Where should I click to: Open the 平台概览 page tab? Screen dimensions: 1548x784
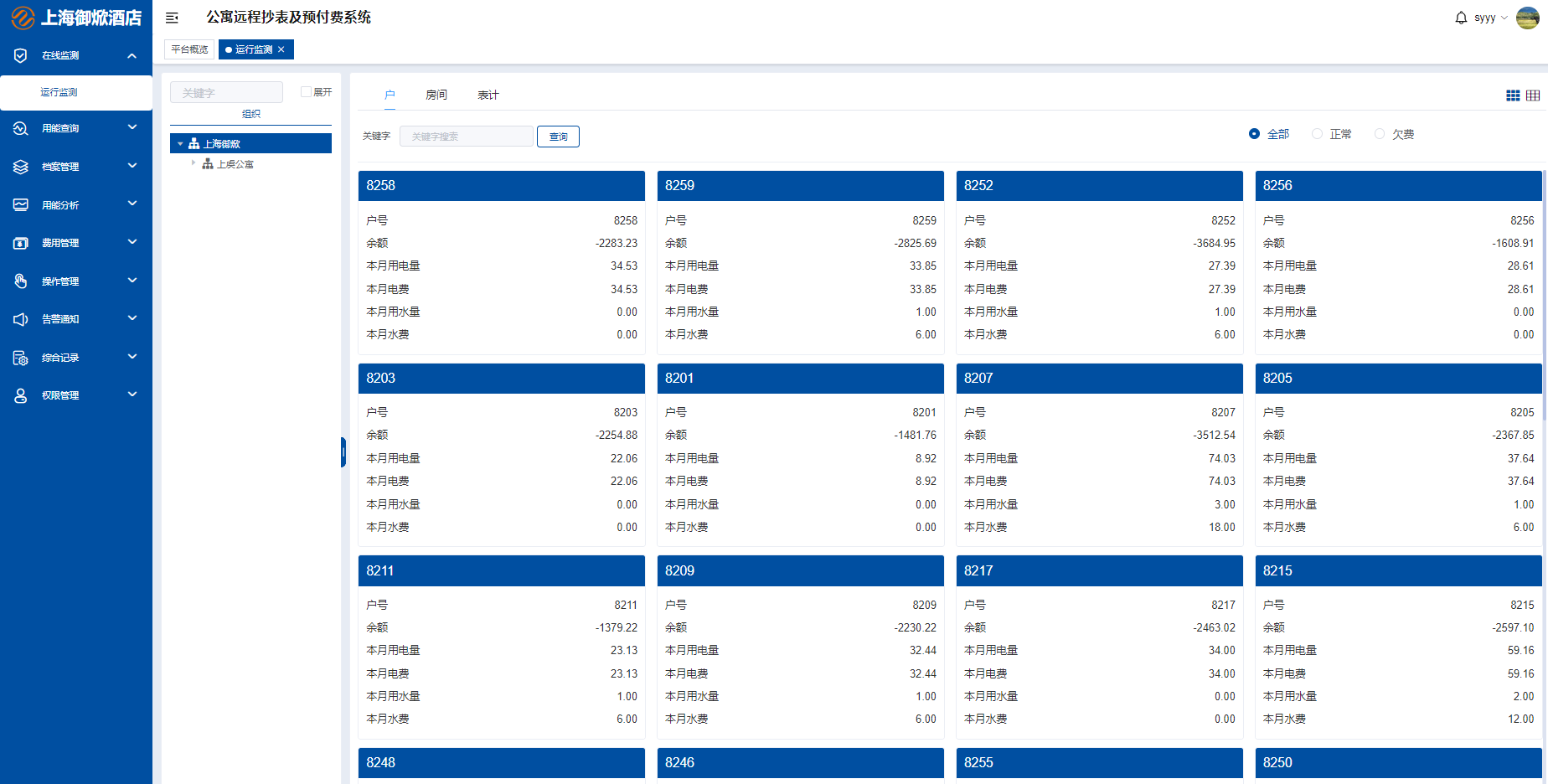[189, 49]
